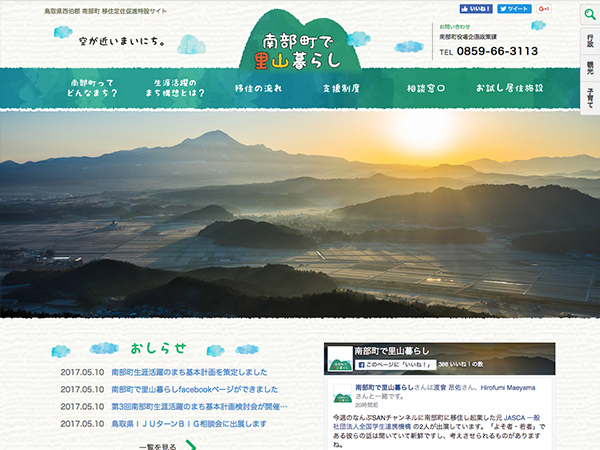The height and width of the screenshot is (450, 600).
Task: Click the post author avatar icon
Action: tap(342, 394)
